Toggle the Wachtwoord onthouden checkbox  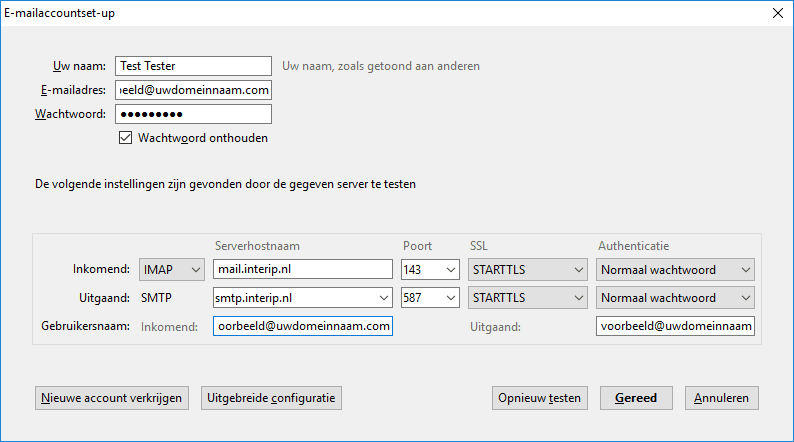[126, 137]
